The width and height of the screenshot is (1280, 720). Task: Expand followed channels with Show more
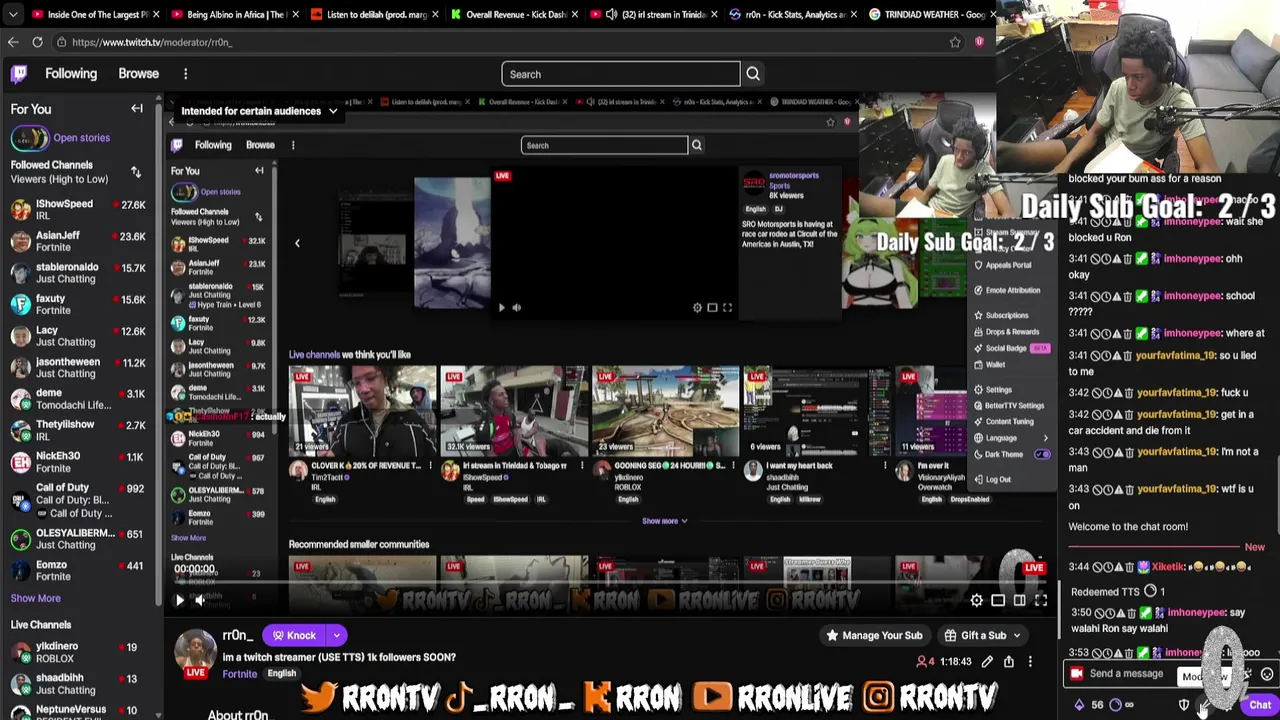(35, 598)
